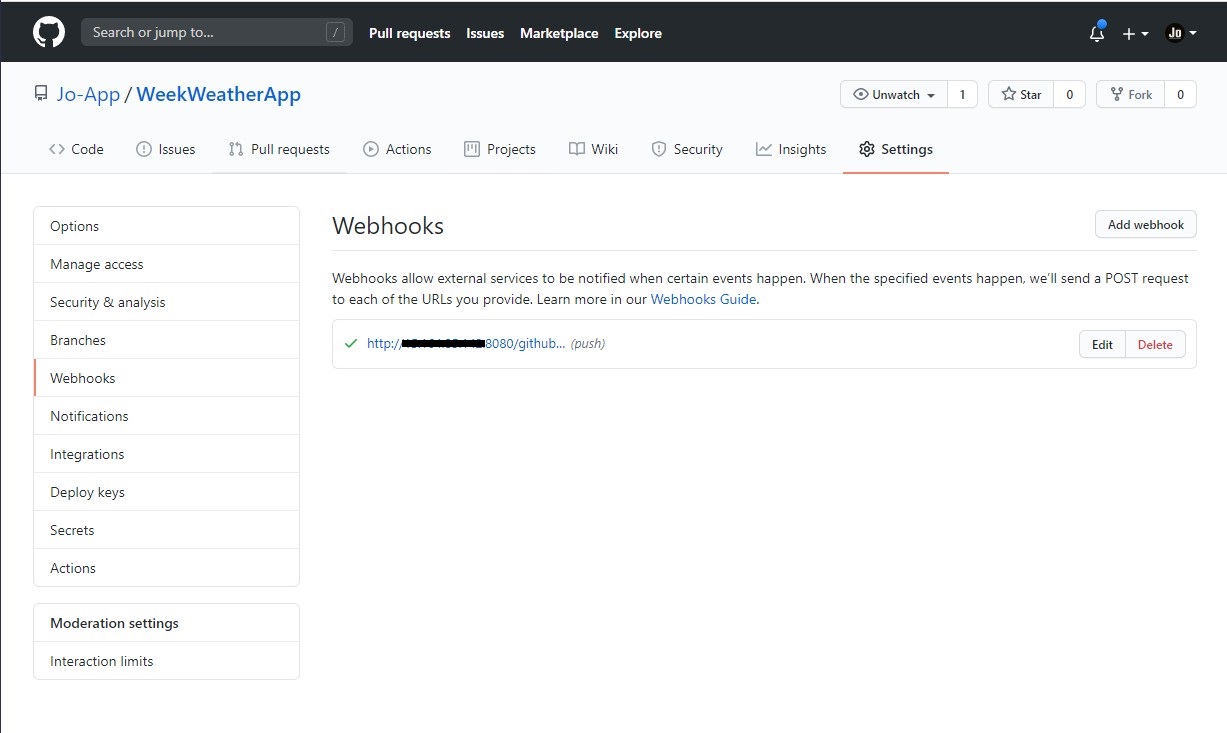The height and width of the screenshot is (733, 1227).
Task: Click the slash shortcut icon in search
Action: click(x=336, y=32)
